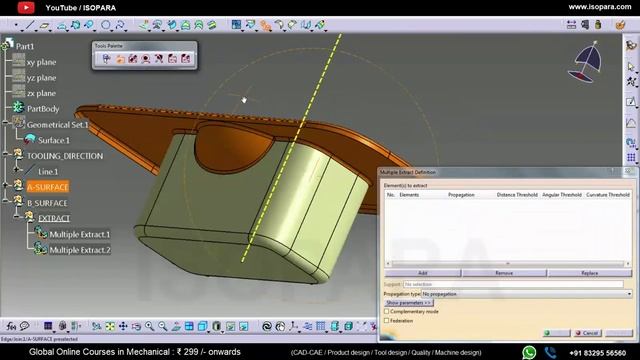Select xy plane in tree
Viewport: 640px width, 360px height.
pyautogui.click(x=41, y=62)
